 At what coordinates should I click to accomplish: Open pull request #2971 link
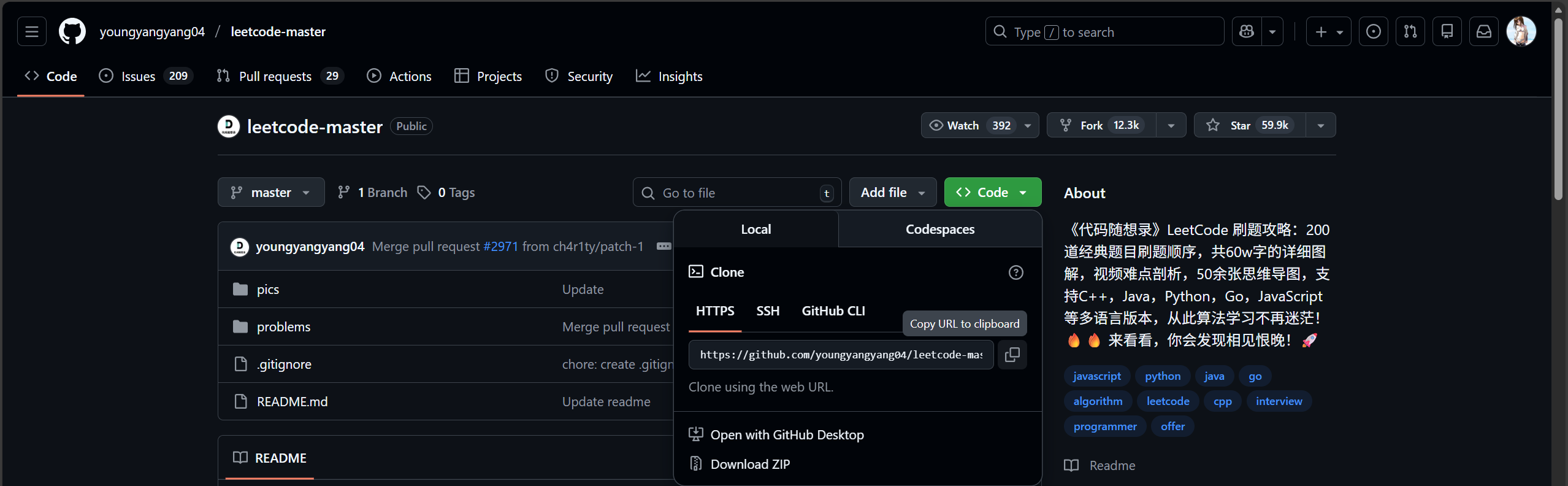coord(500,247)
